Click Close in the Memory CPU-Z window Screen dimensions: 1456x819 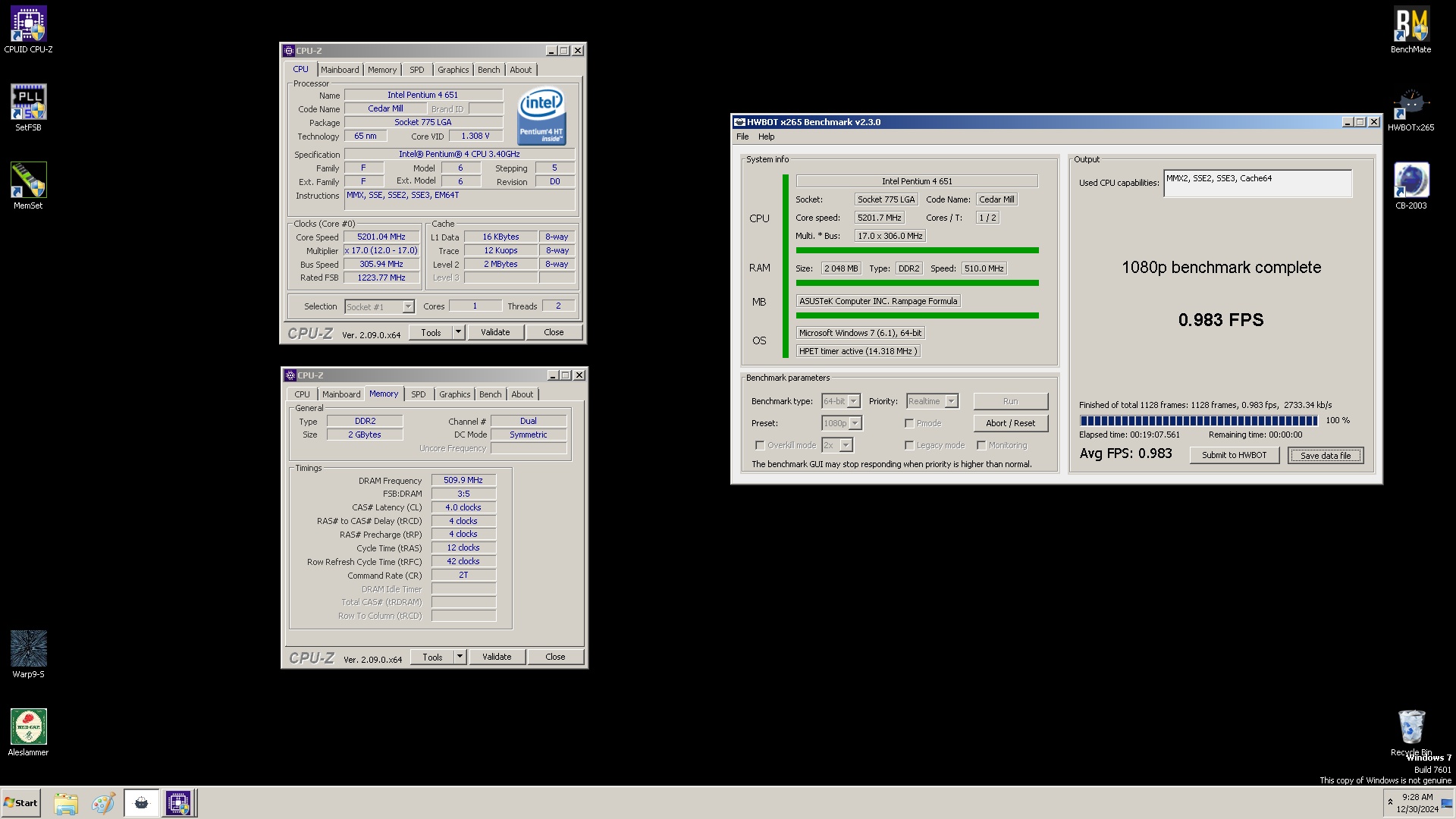pos(555,657)
